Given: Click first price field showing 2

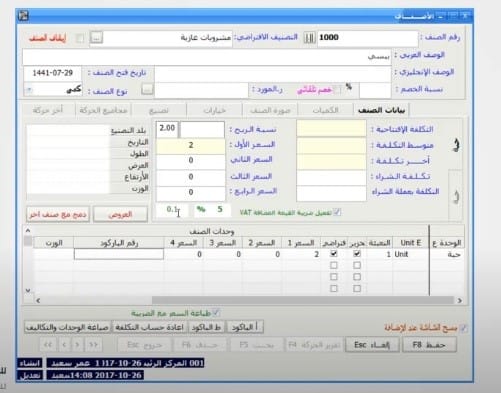Looking at the screenshot, I should (190, 145).
